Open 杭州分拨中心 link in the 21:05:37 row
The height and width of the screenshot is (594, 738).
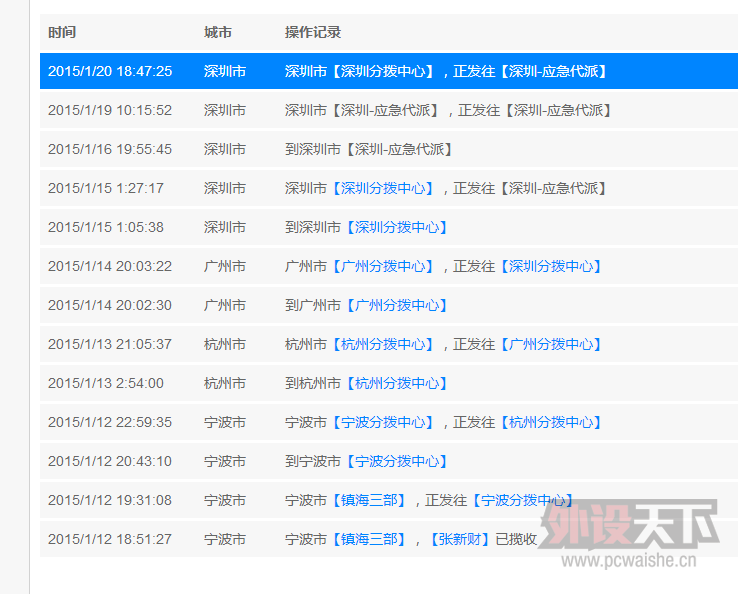click(383, 344)
